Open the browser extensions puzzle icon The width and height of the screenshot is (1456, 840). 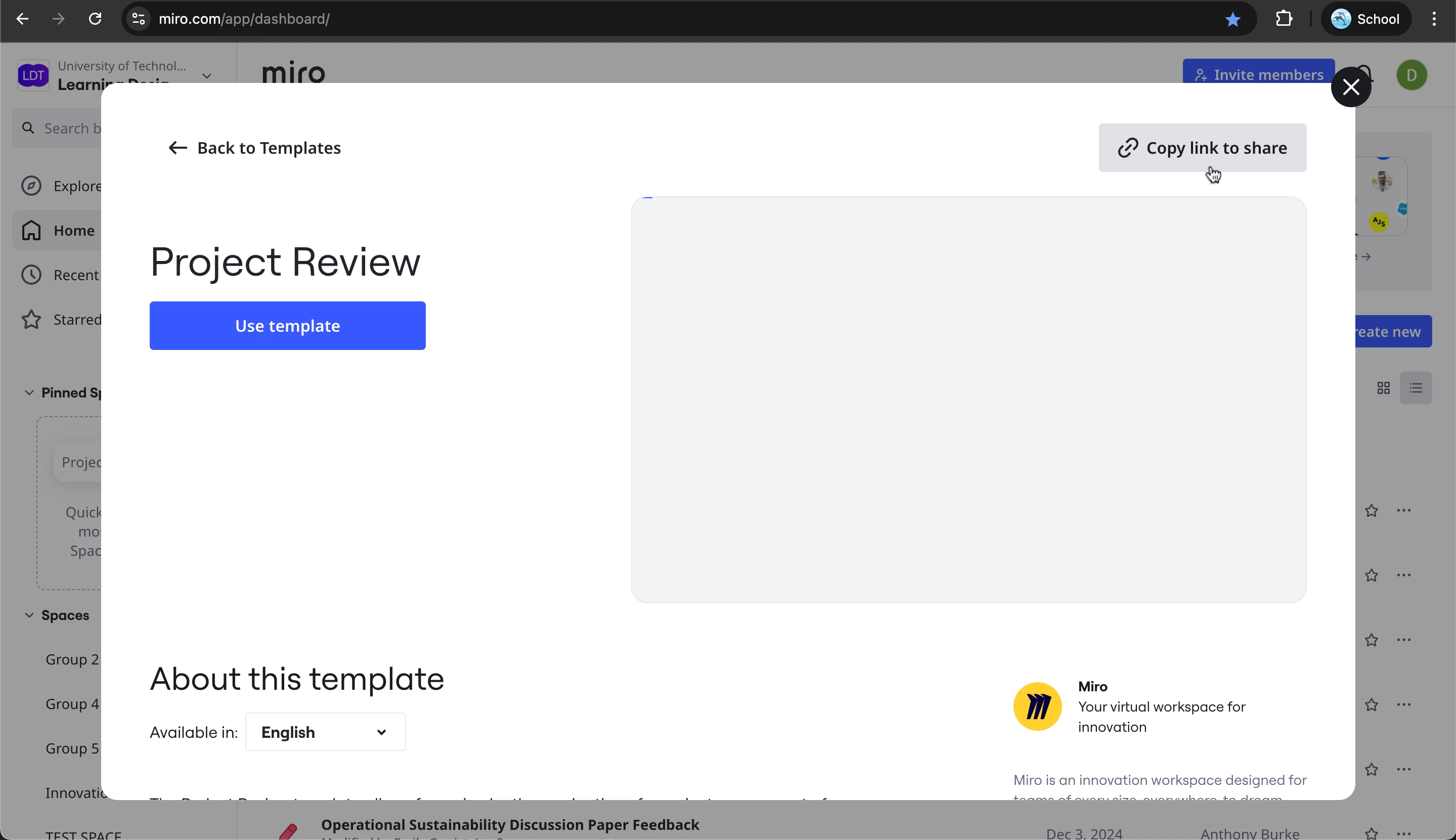point(1284,19)
